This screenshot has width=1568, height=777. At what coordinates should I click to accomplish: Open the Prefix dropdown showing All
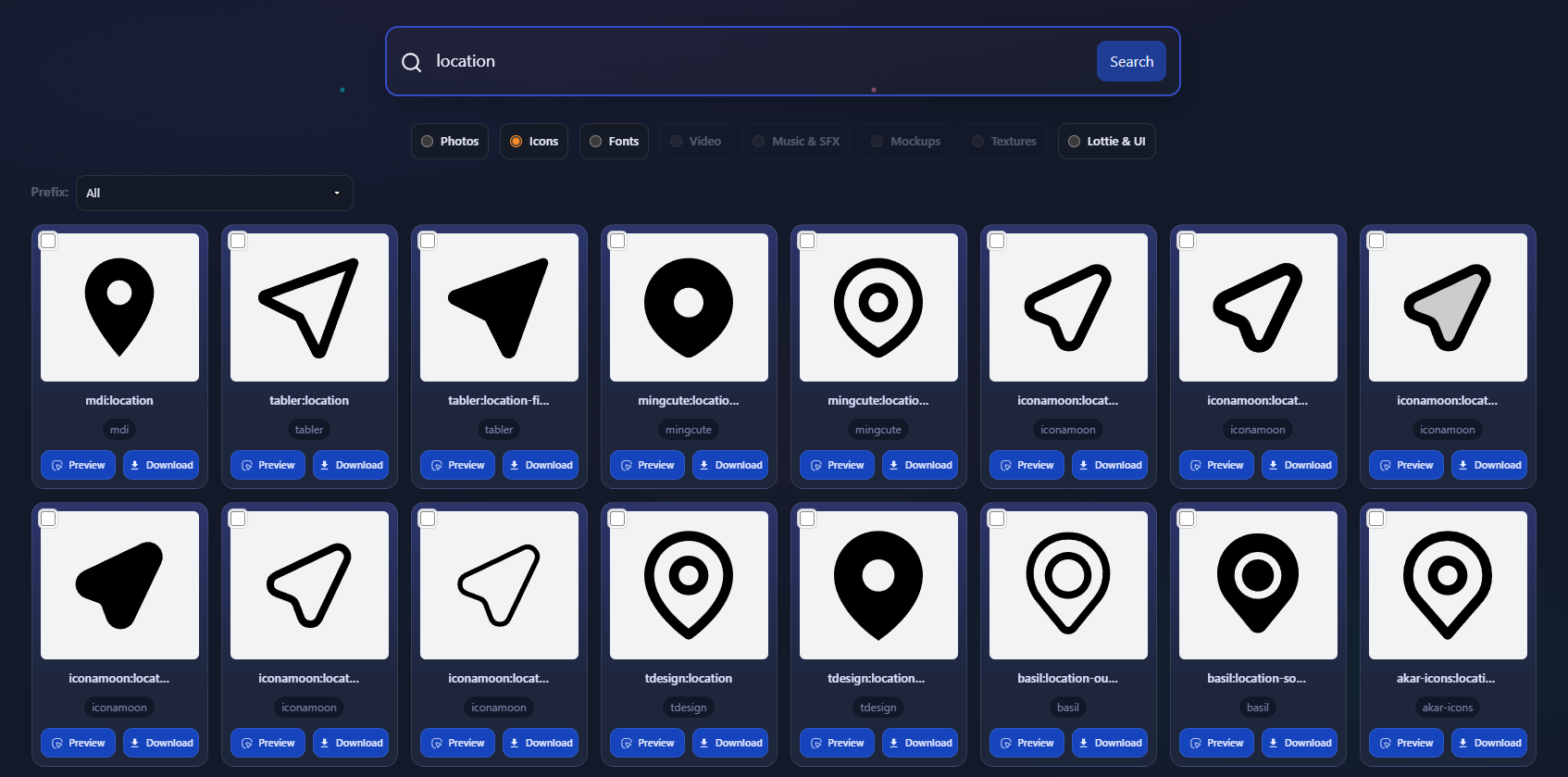pos(215,193)
